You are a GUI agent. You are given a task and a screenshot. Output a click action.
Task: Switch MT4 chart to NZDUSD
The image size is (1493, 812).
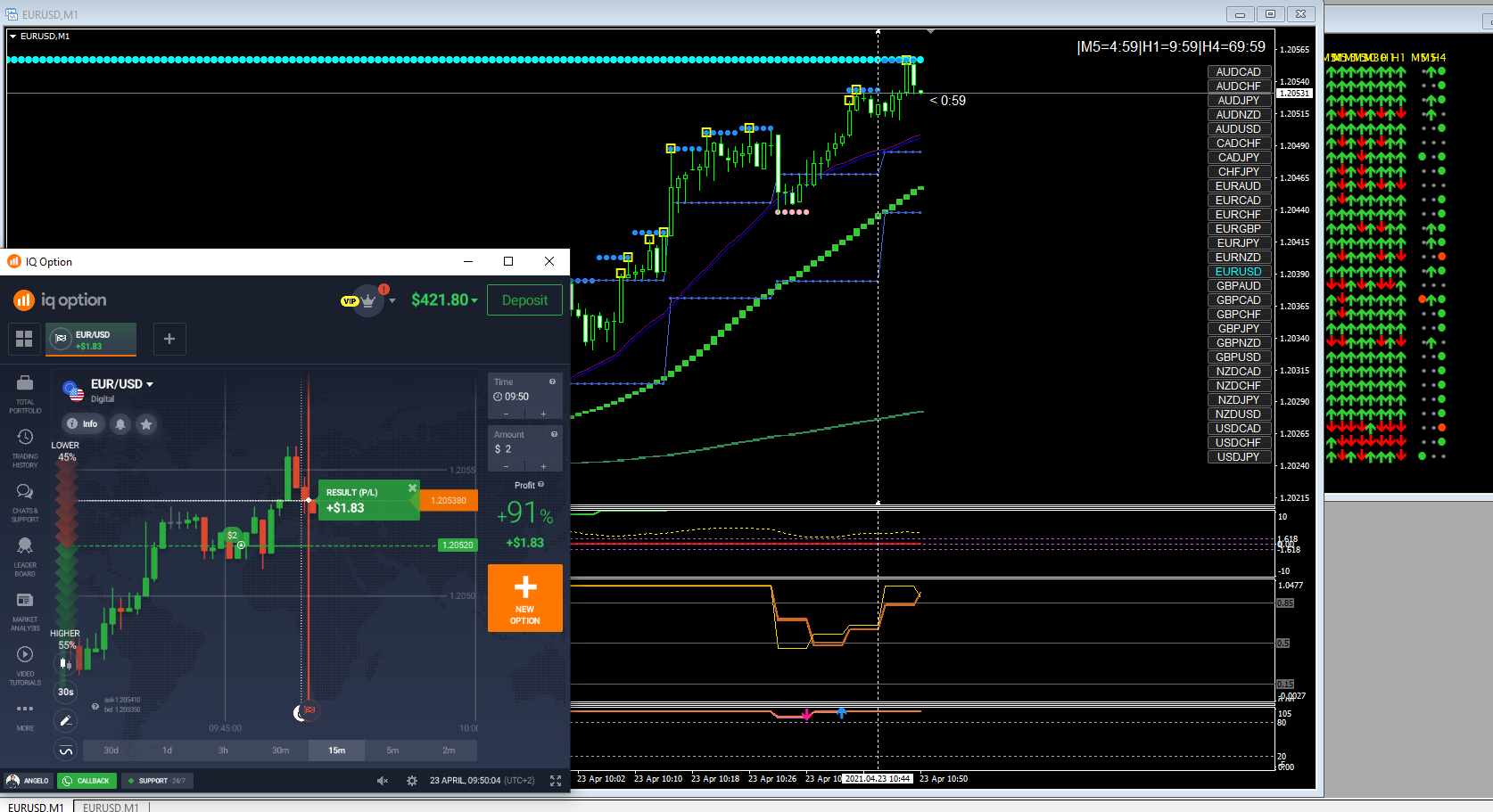tap(1239, 414)
